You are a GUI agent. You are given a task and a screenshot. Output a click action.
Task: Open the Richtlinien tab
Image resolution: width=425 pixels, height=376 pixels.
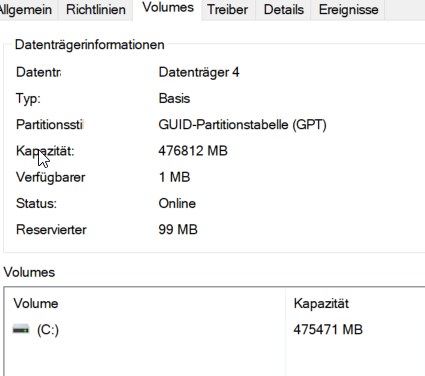click(96, 10)
